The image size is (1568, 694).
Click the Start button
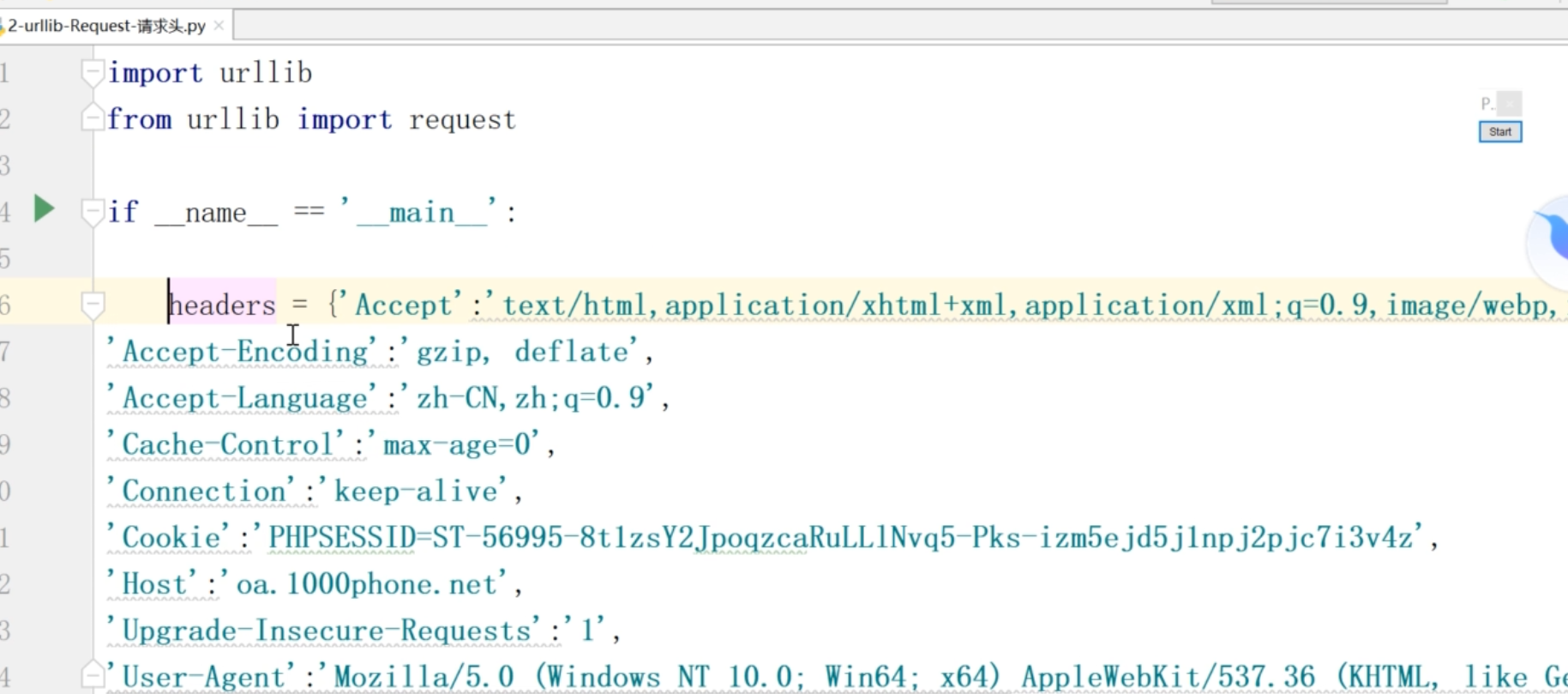[1500, 131]
